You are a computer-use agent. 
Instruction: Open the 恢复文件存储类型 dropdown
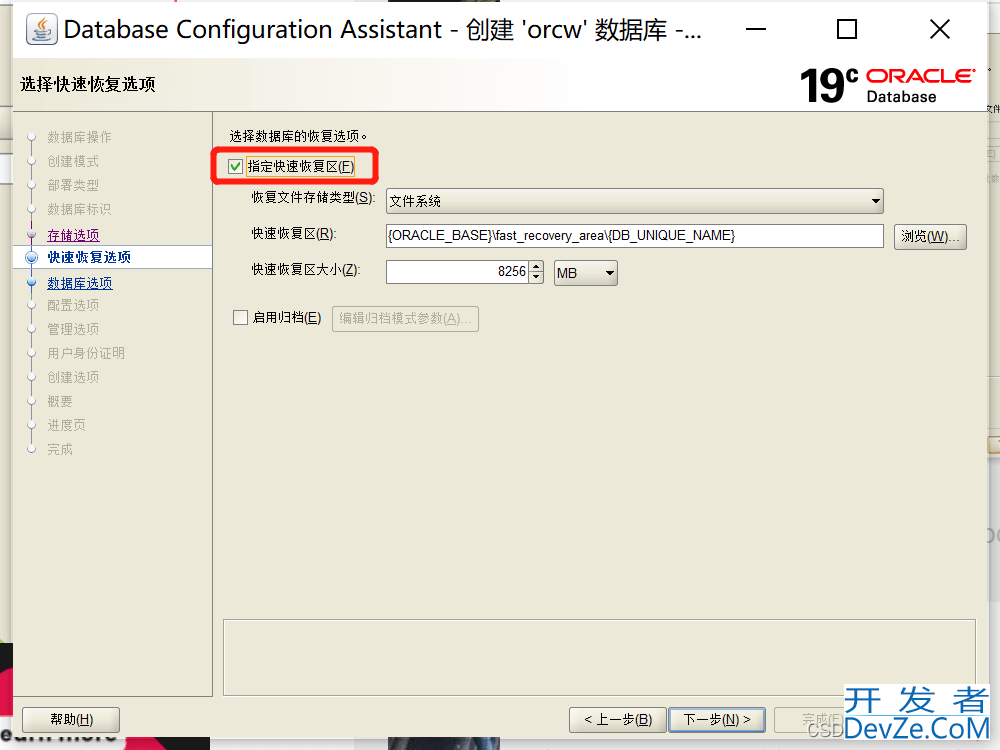tap(635, 201)
